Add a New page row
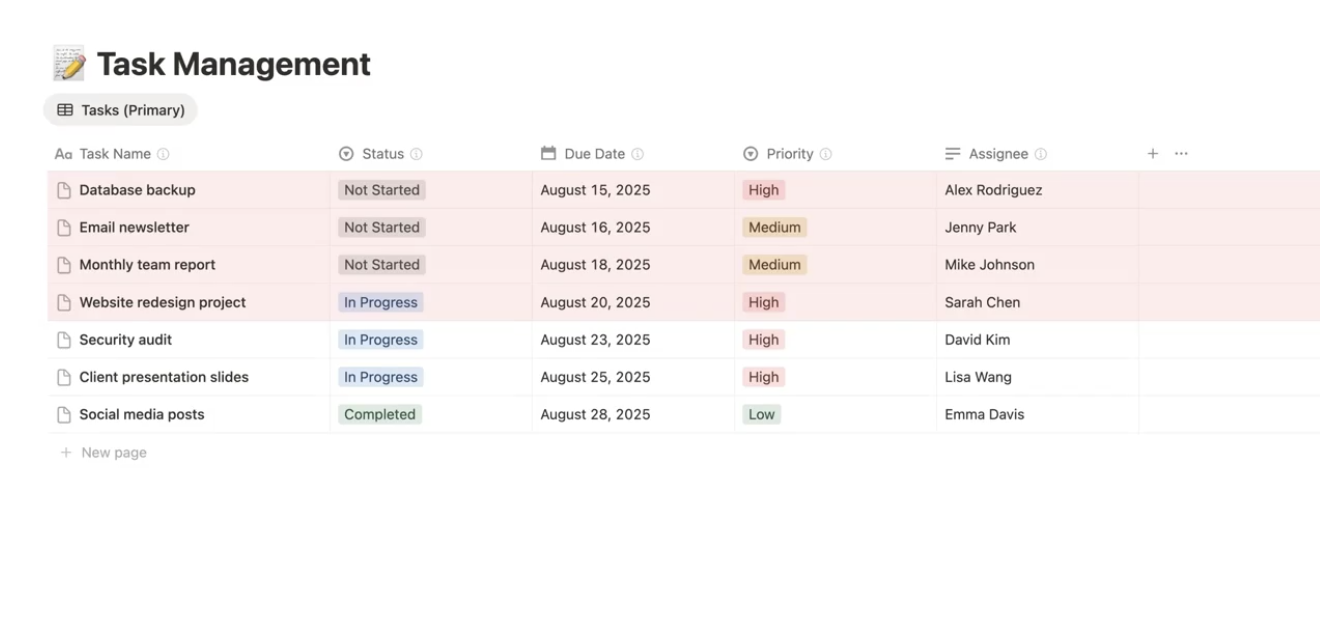The width and height of the screenshot is (1320, 620). tap(113, 453)
